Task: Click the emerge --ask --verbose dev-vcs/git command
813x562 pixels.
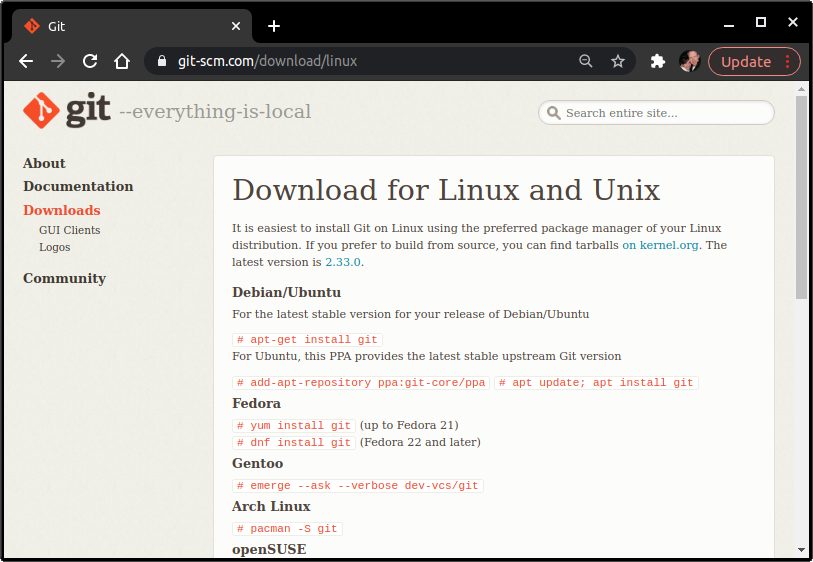Action: (358, 486)
